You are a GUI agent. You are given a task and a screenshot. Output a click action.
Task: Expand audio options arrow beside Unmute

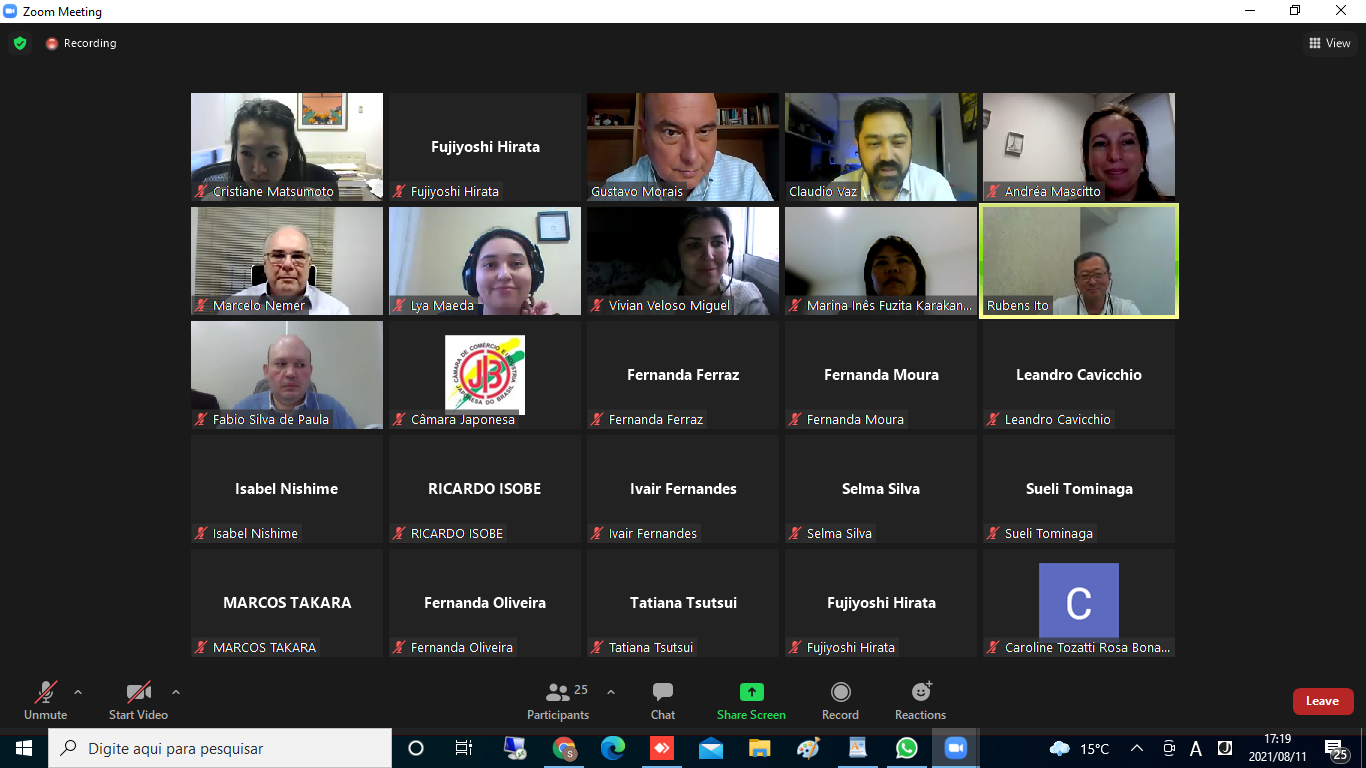point(78,691)
